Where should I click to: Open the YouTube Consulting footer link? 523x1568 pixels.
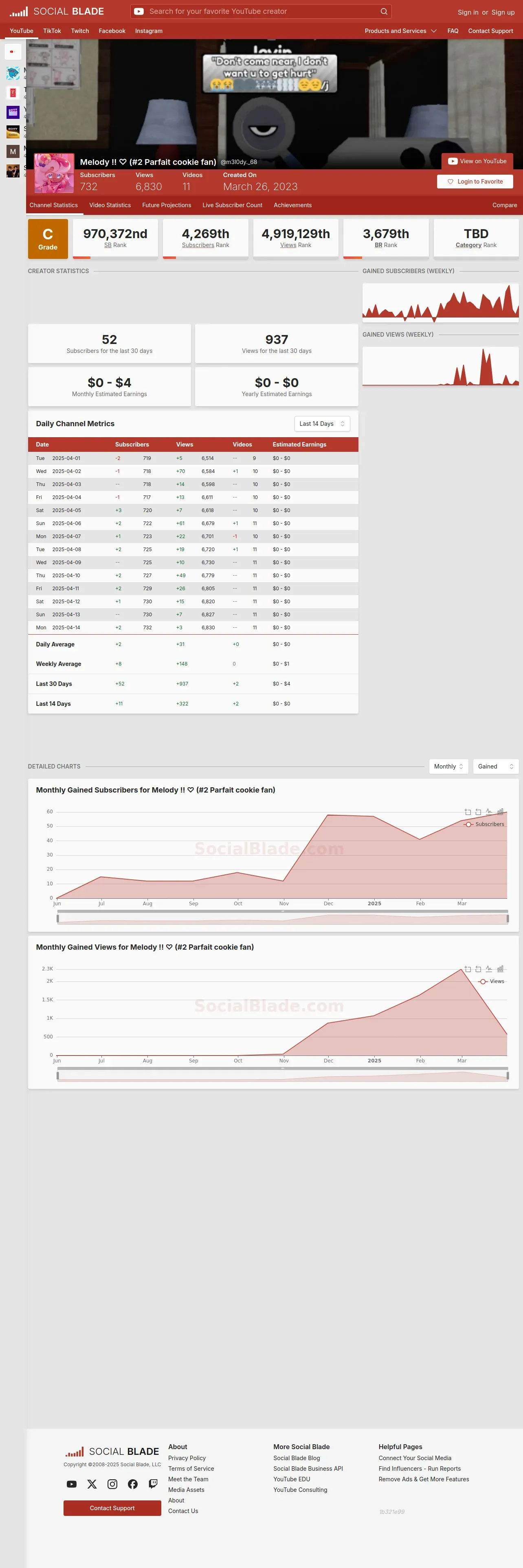(300, 1489)
